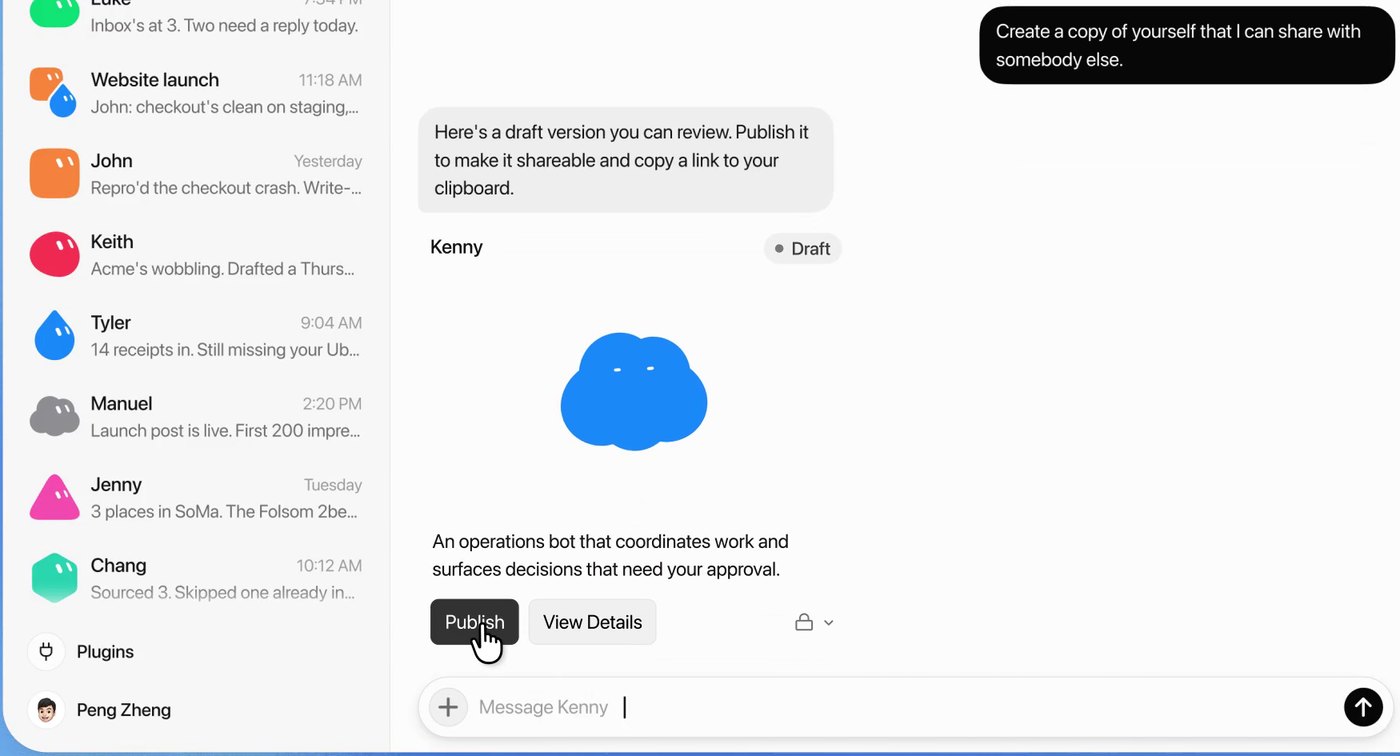Open the Website launch conversation
This screenshot has height=756, width=1400.
[196, 92]
